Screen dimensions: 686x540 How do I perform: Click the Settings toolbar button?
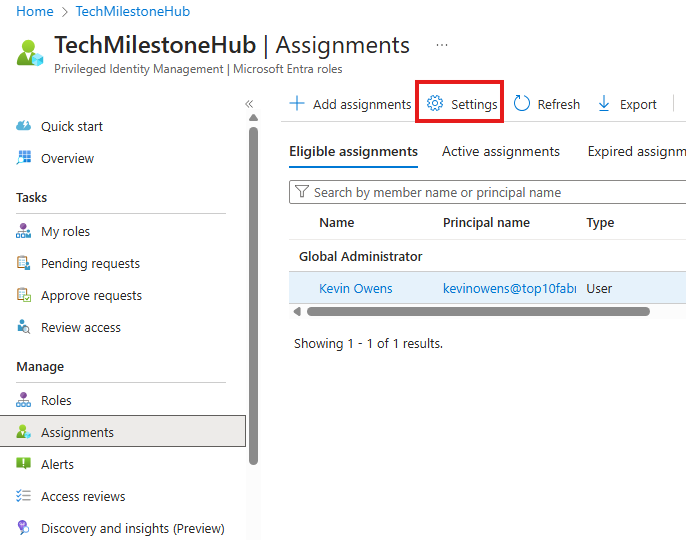(462, 104)
